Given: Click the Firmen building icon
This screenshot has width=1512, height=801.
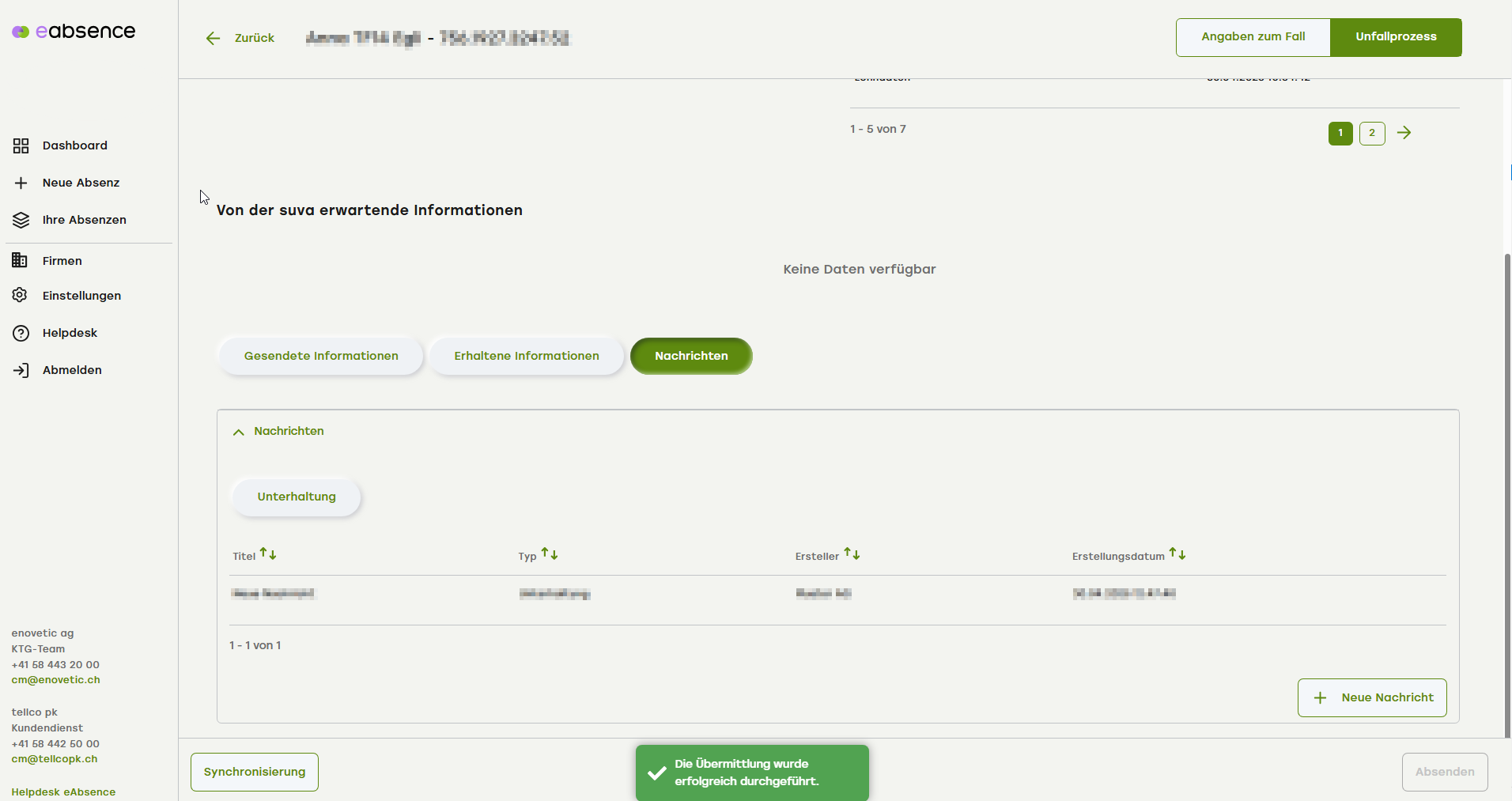Looking at the screenshot, I should pos(21,261).
